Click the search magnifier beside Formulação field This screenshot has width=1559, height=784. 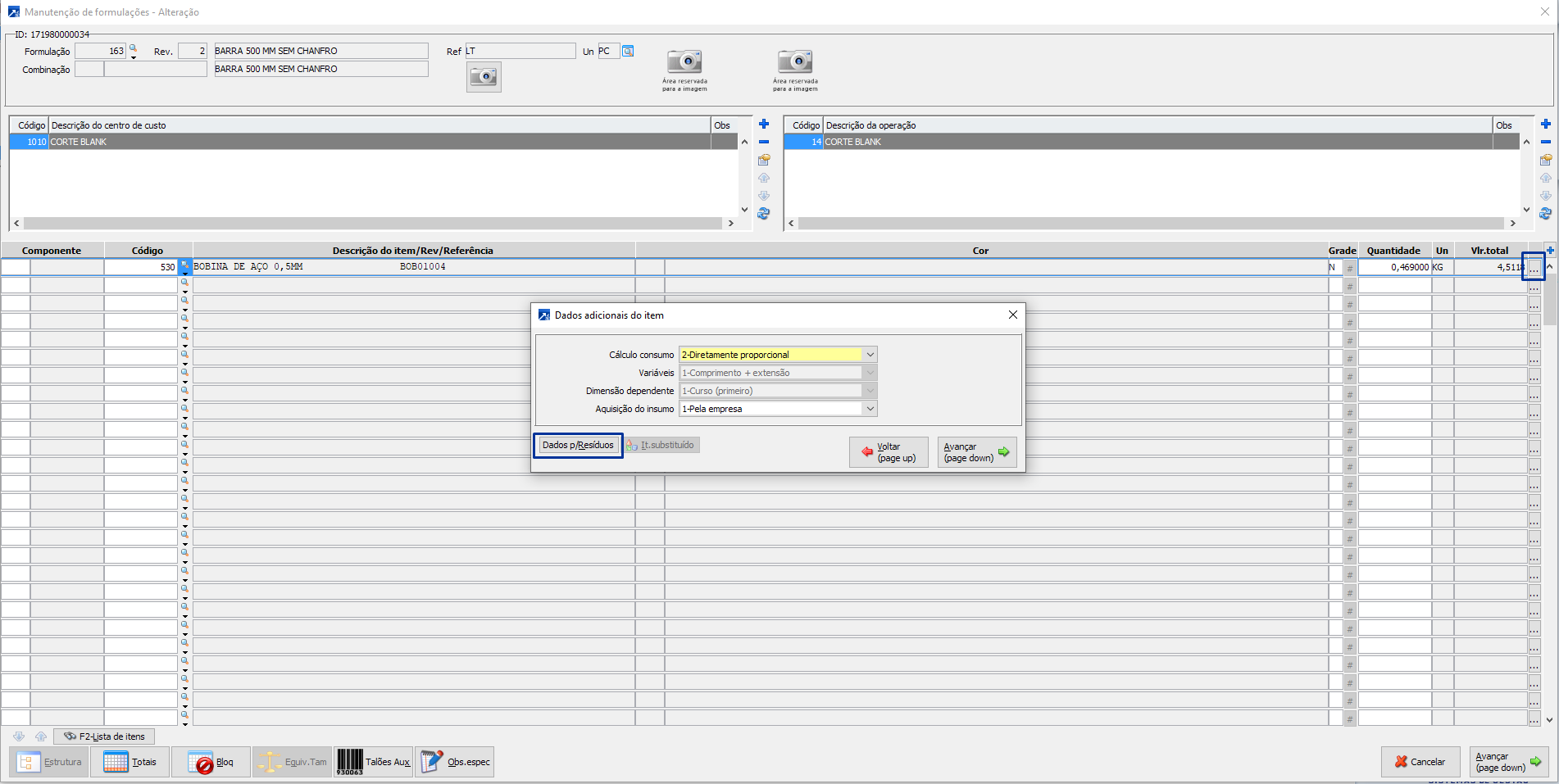[x=133, y=49]
